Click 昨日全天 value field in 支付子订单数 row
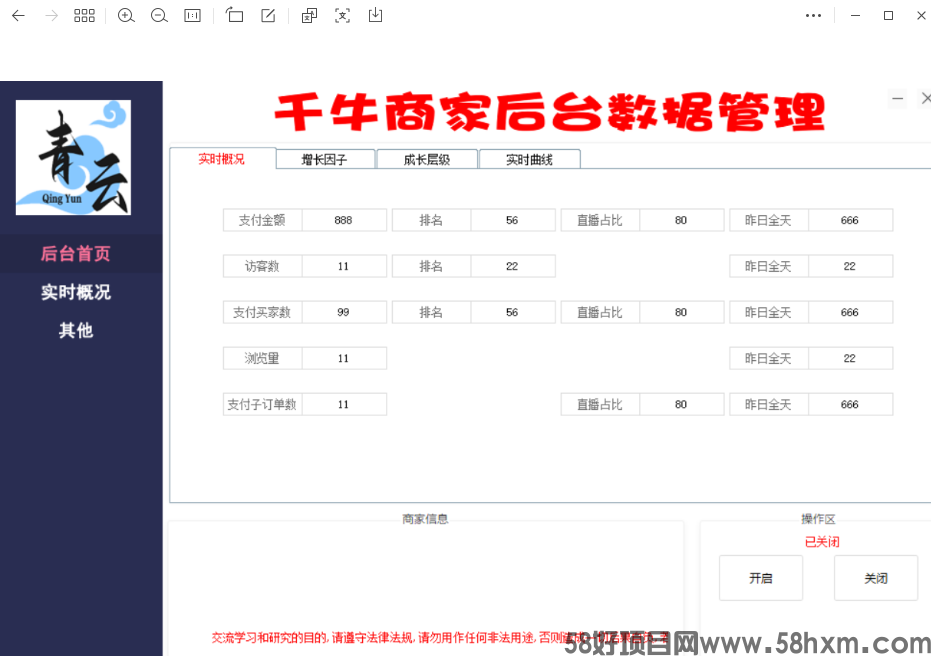Image resolution: width=931 pixels, height=656 pixels. (x=850, y=404)
